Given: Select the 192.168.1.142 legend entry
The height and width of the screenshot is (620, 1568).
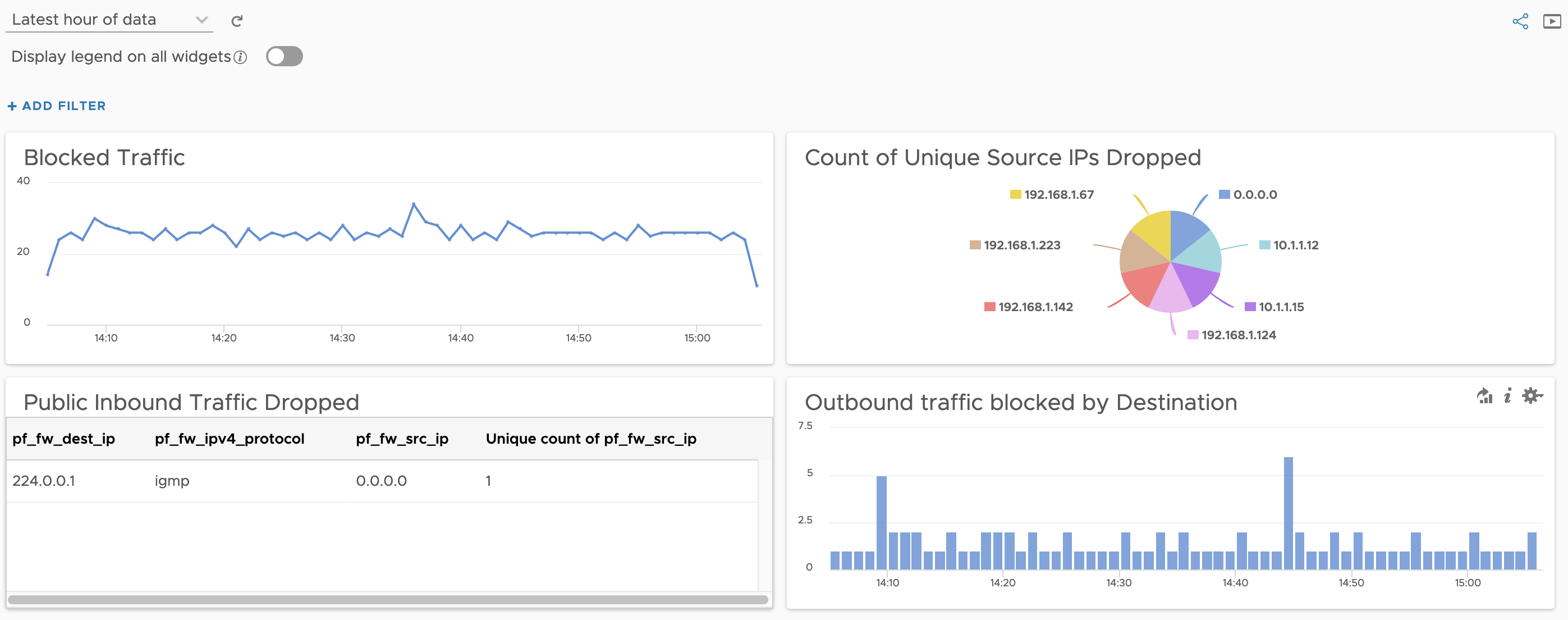Looking at the screenshot, I should point(1028,307).
